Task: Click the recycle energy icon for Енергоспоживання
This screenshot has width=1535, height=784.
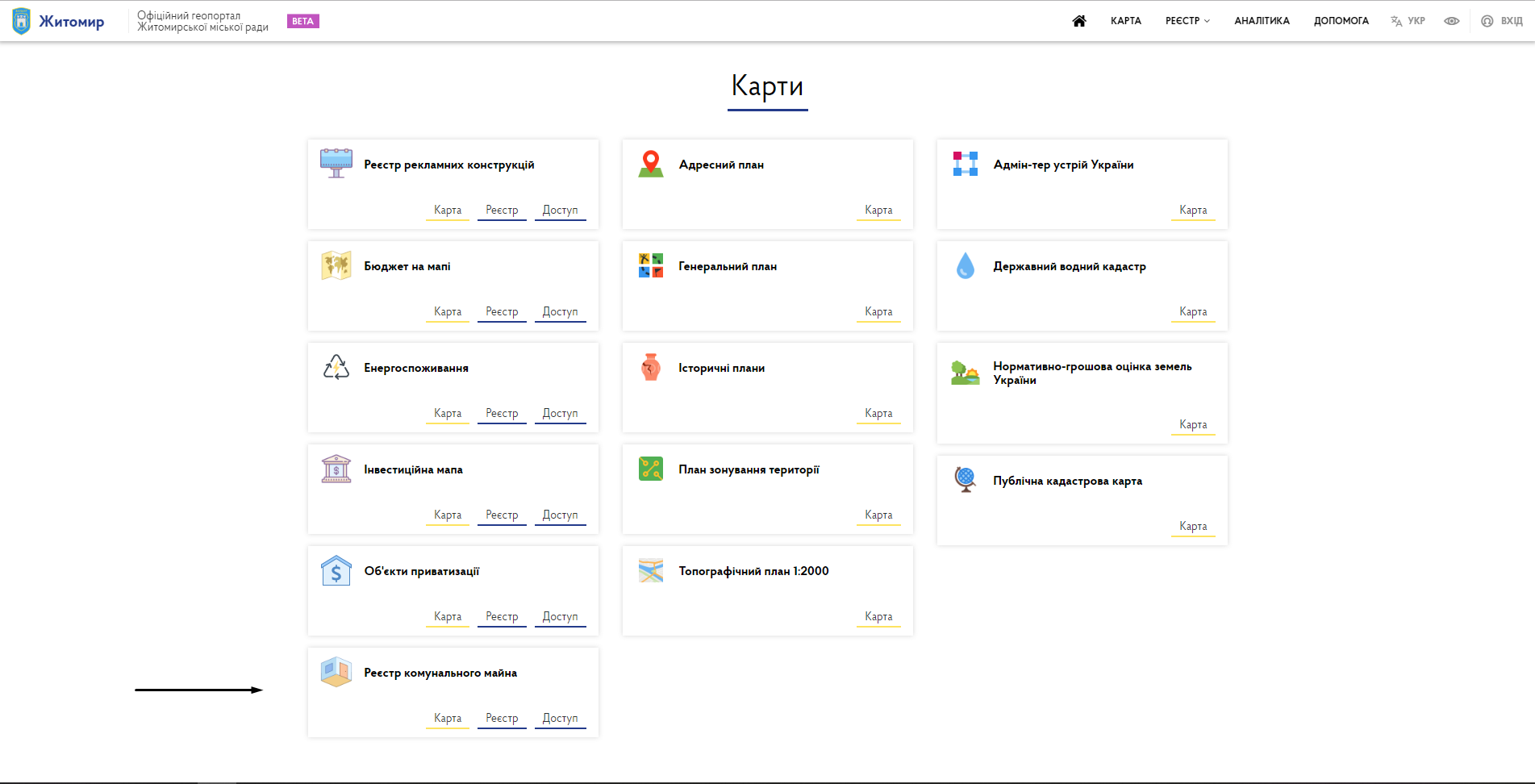Action: click(336, 367)
